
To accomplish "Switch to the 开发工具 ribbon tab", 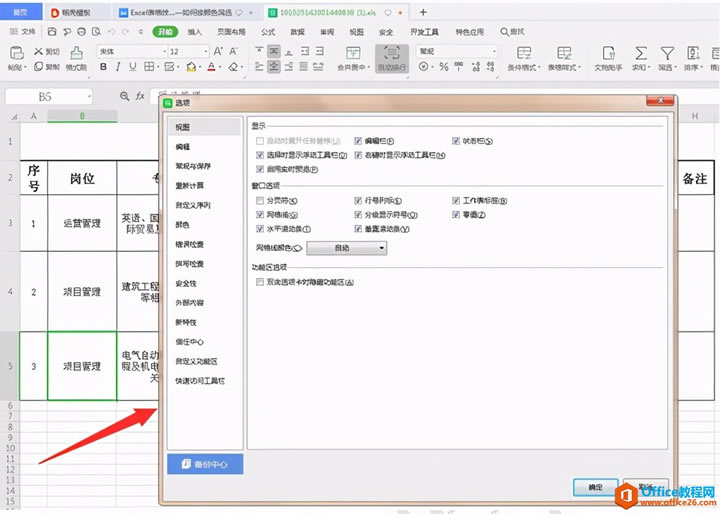I will click(x=424, y=32).
